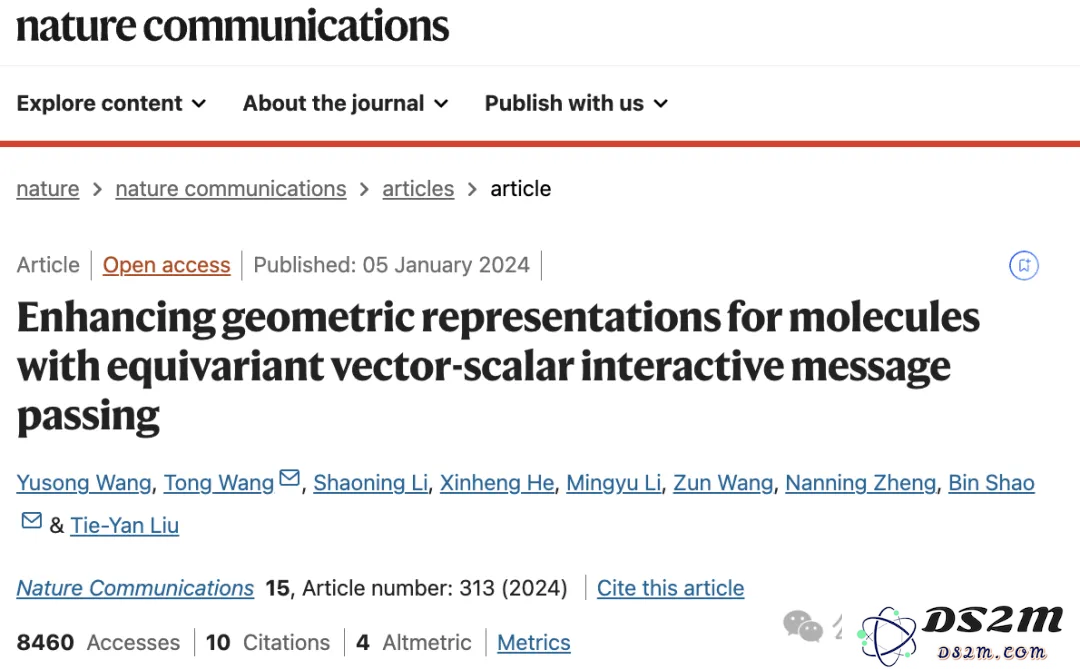
Task: View author Yusong Wang's profile
Action: pyautogui.click(x=84, y=483)
